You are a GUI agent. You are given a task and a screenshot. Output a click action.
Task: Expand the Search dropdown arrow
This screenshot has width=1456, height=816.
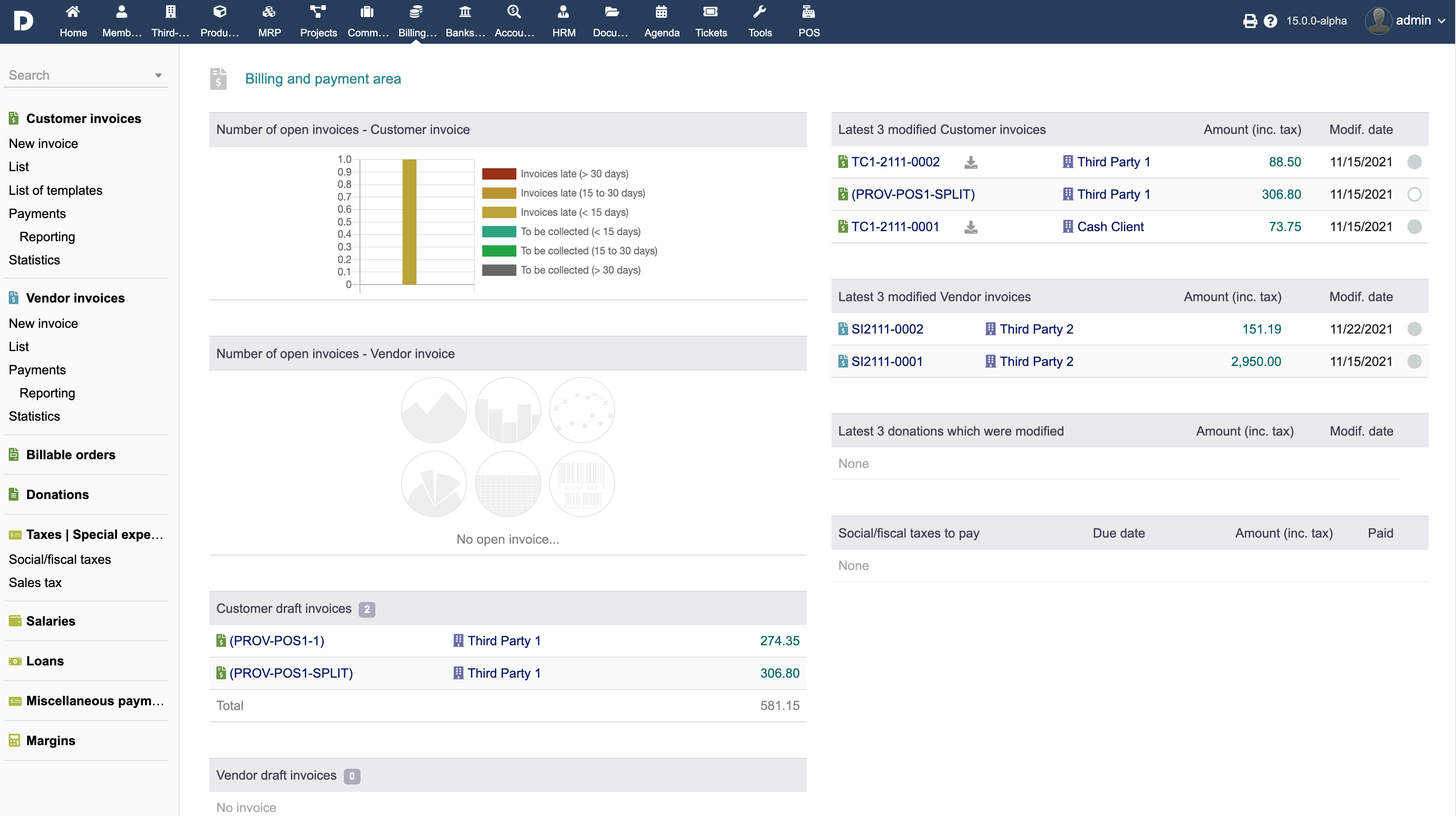click(x=158, y=76)
